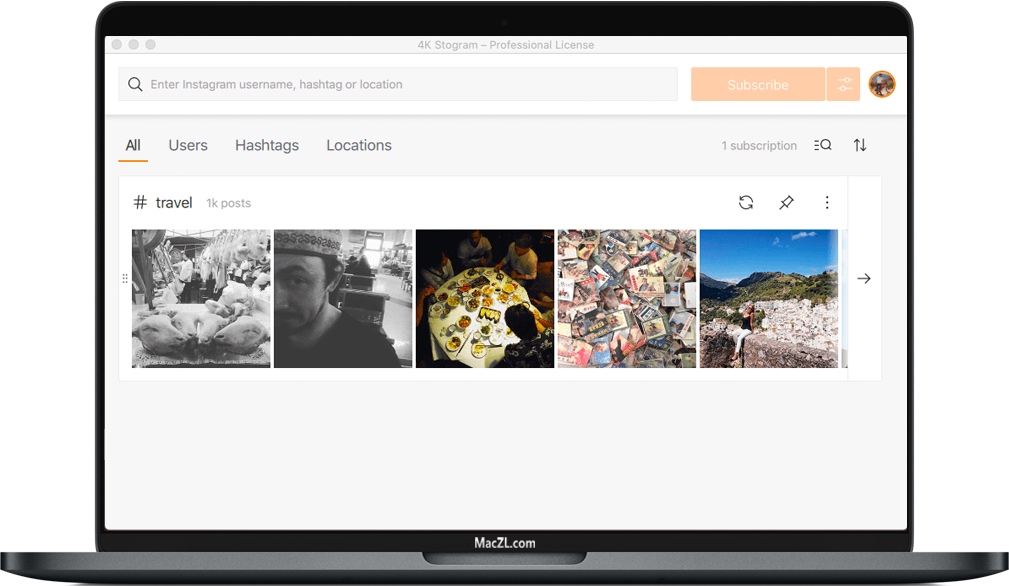Click the search magnifier icon
The image size is (1009, 586).
tap(134, 84)
